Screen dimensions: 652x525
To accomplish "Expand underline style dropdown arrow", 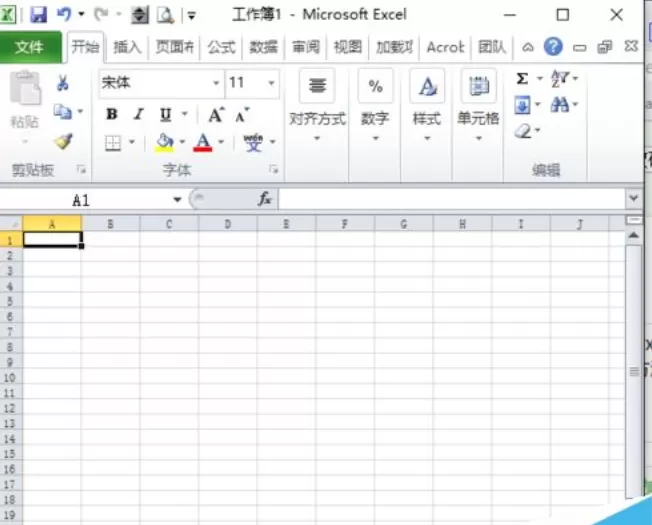I will [x=185, y=113].
